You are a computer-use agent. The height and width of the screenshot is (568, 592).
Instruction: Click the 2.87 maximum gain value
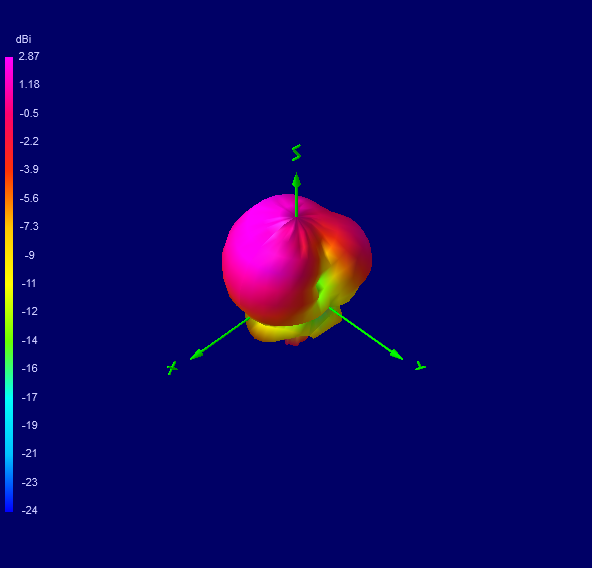(29, 56)
